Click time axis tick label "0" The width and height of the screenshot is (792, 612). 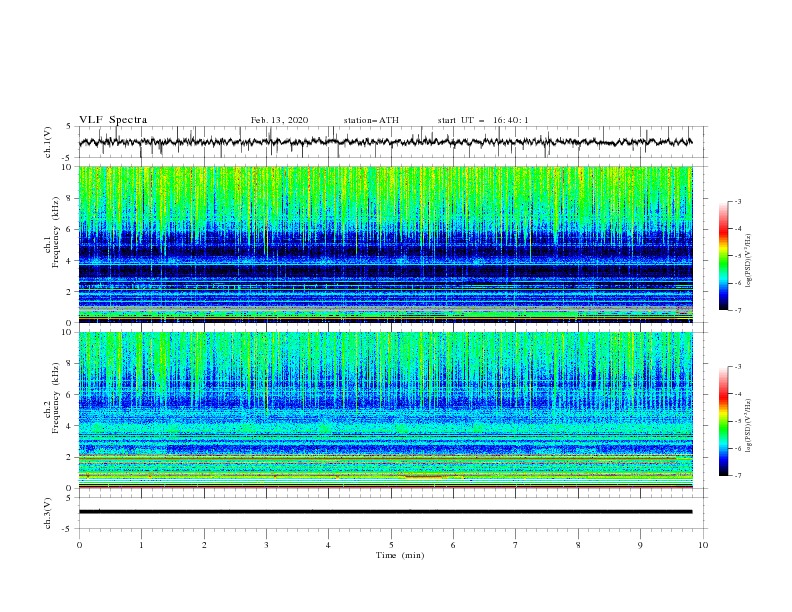tap(79, 545)
